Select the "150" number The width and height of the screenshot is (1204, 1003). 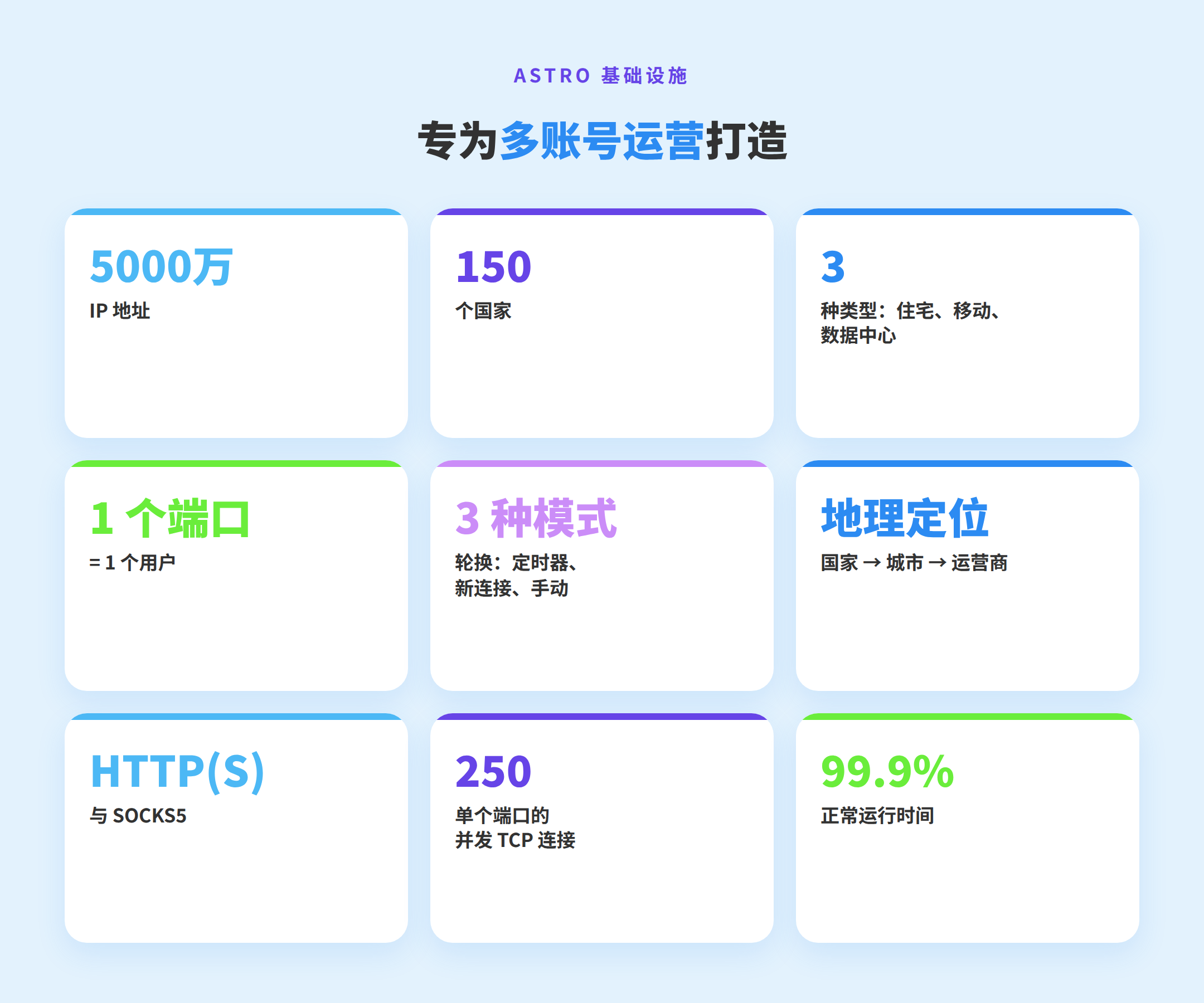494,266
